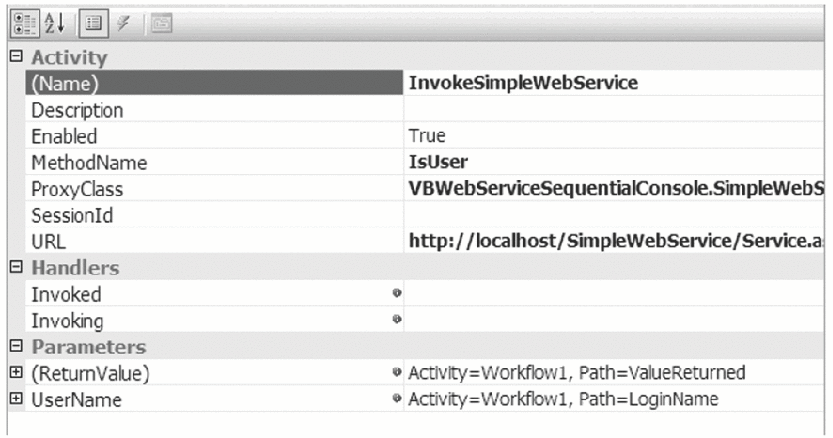
Task: Click the MethodName value IsUser
Action: click(438, 162)
